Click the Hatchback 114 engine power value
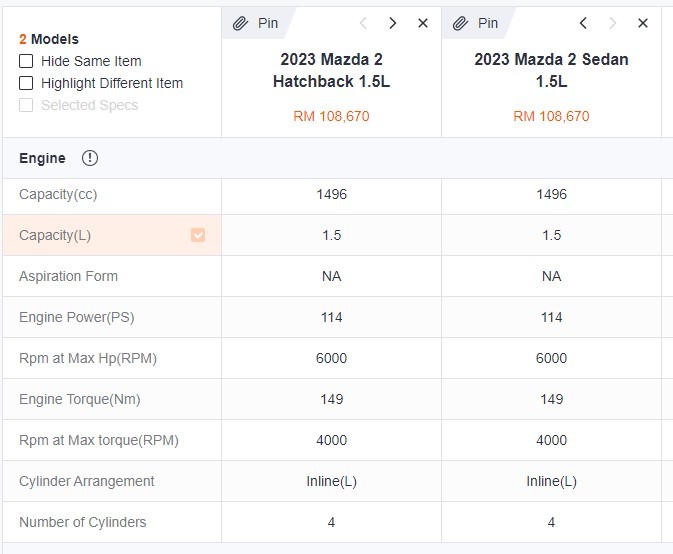This screenshot has width=673, height=554. click(x=331, y=317)
